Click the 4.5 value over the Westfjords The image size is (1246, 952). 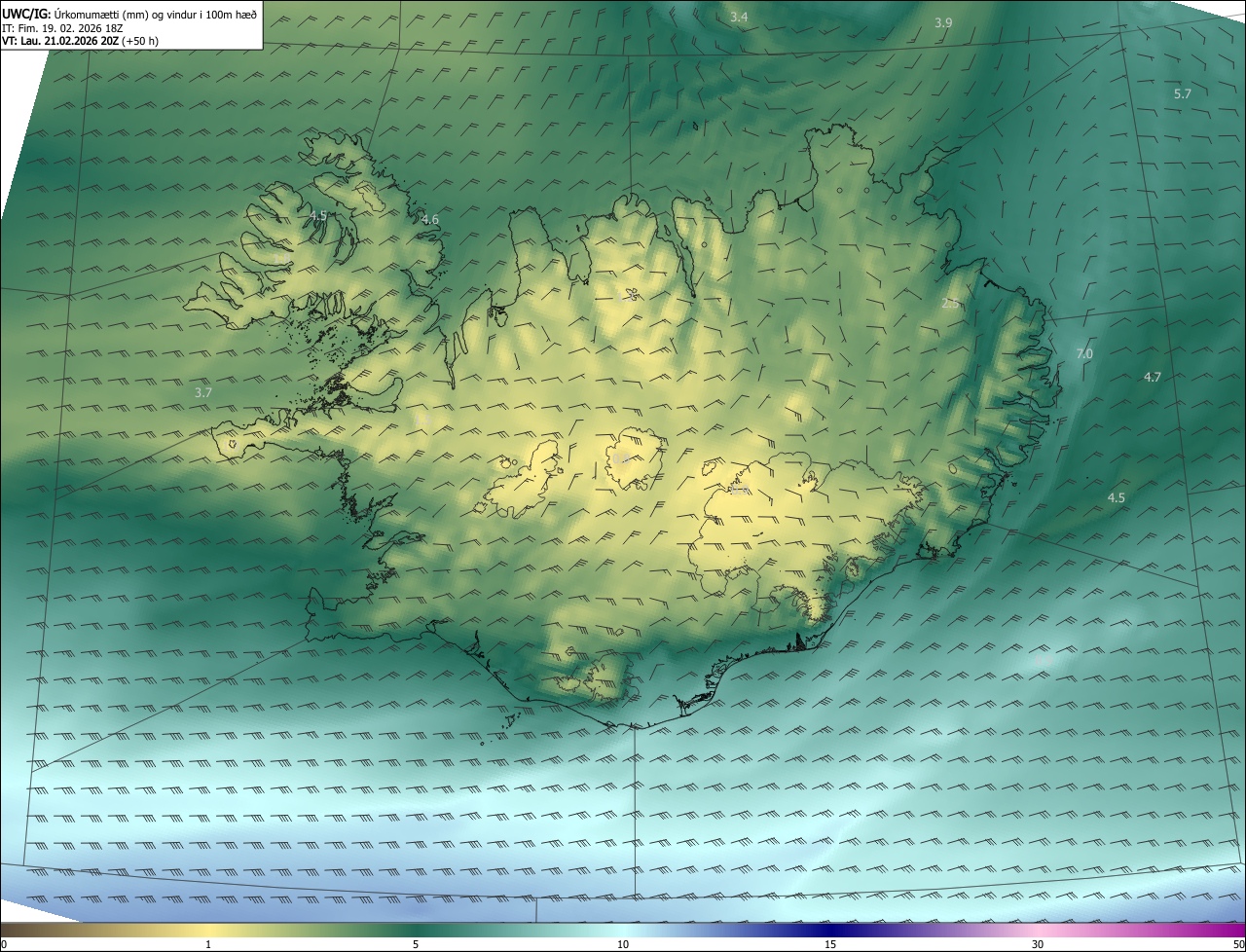click(x=318, y=215)
